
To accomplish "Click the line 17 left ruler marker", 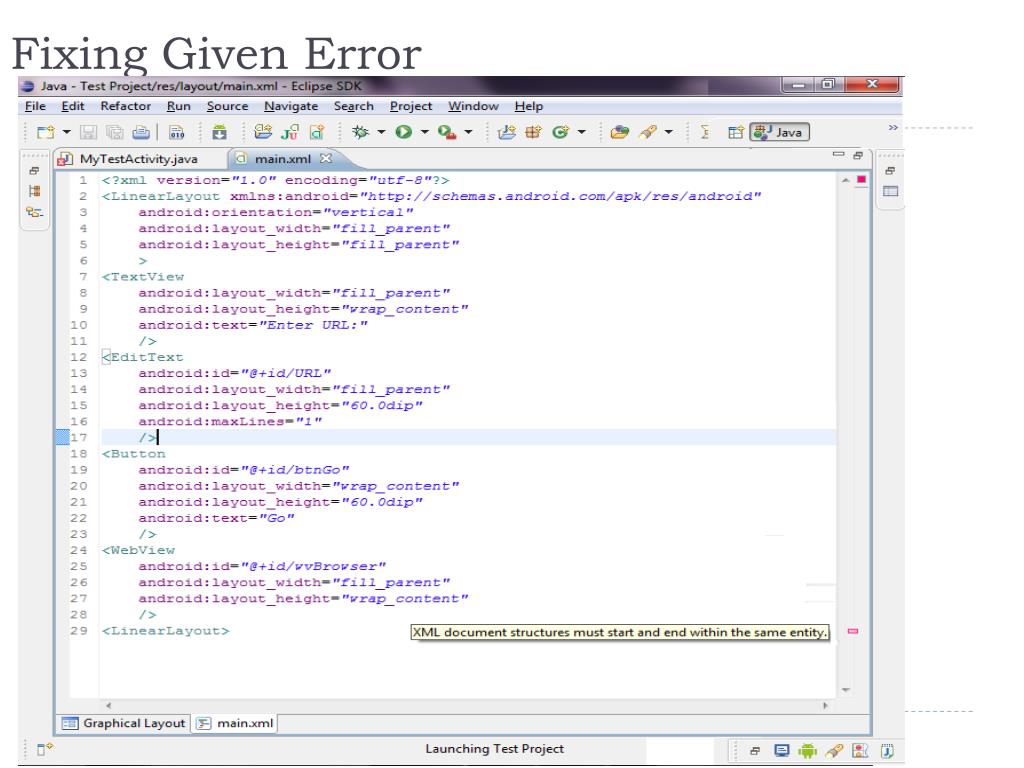I will coord(63,437).
